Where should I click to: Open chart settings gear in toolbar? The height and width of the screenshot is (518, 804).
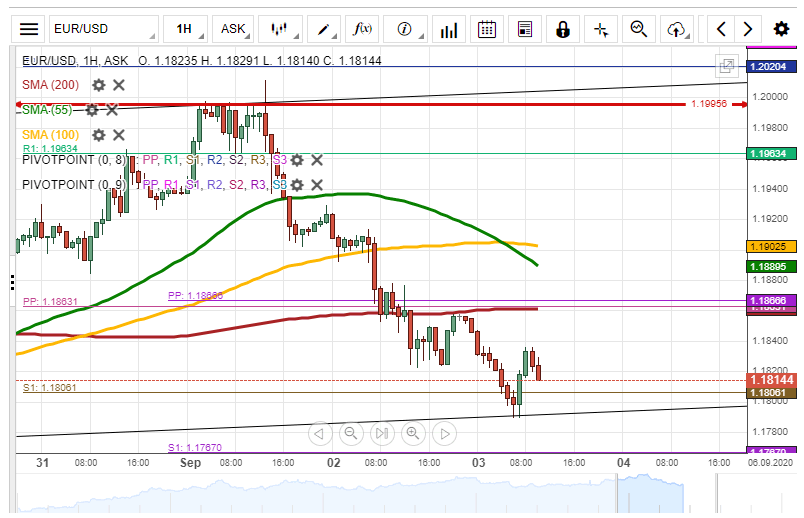pos(781,29)
